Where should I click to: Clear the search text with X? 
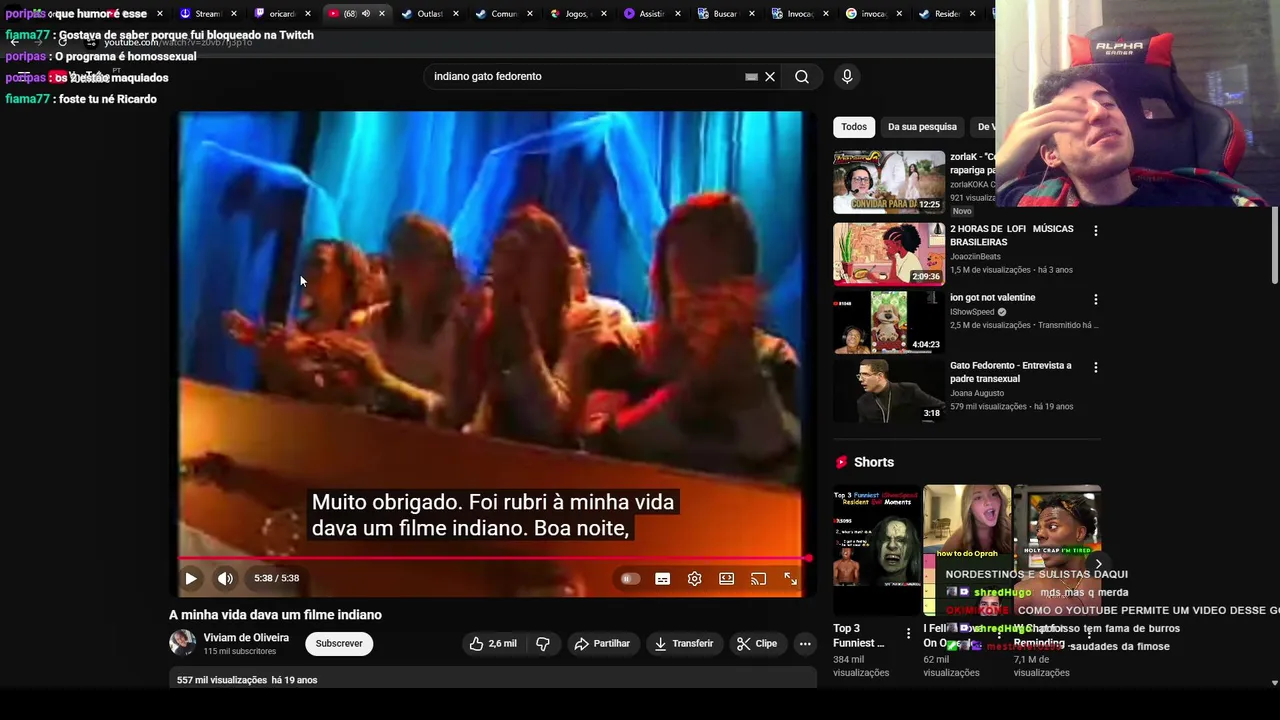click(x=770, y=76)
